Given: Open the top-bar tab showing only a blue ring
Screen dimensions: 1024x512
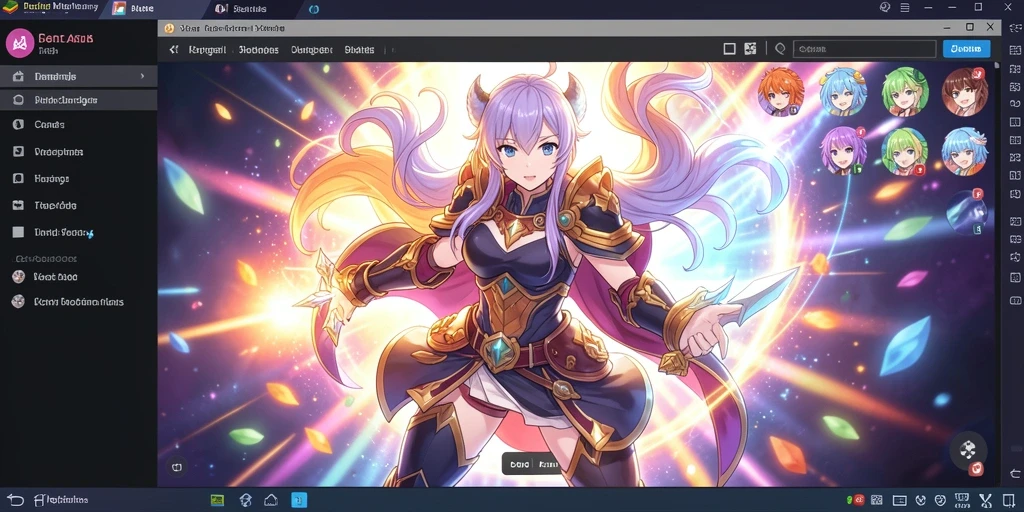Looking at the screenshot, I should point(314,9).
